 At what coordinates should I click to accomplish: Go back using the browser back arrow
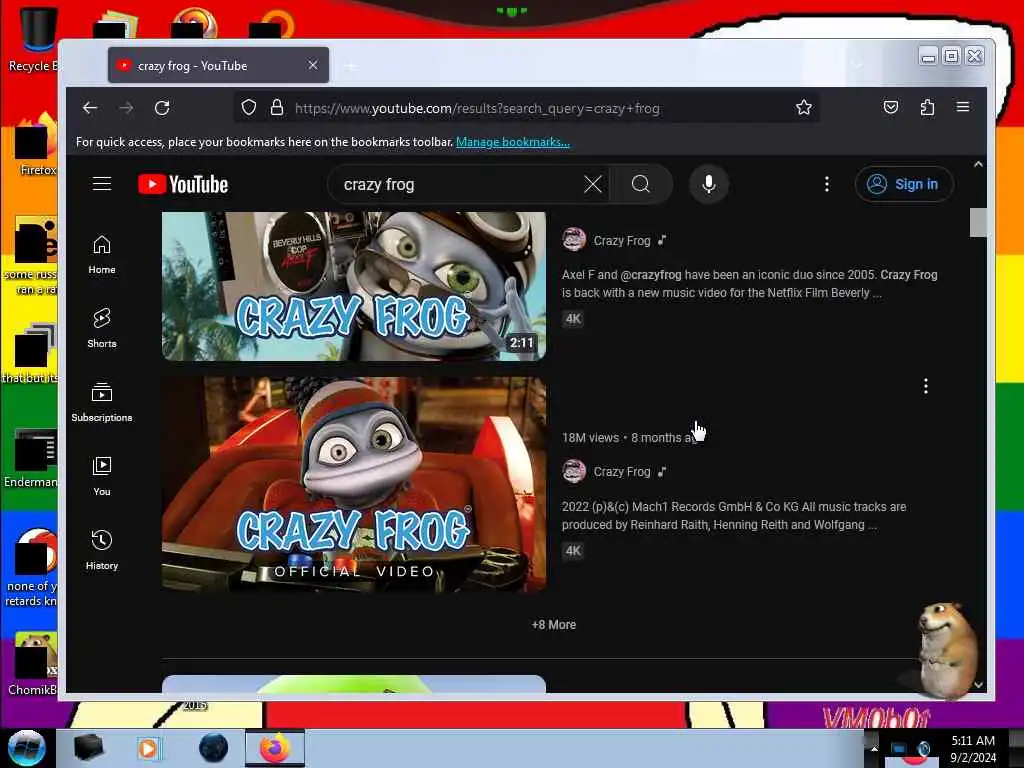pos(90,108)
